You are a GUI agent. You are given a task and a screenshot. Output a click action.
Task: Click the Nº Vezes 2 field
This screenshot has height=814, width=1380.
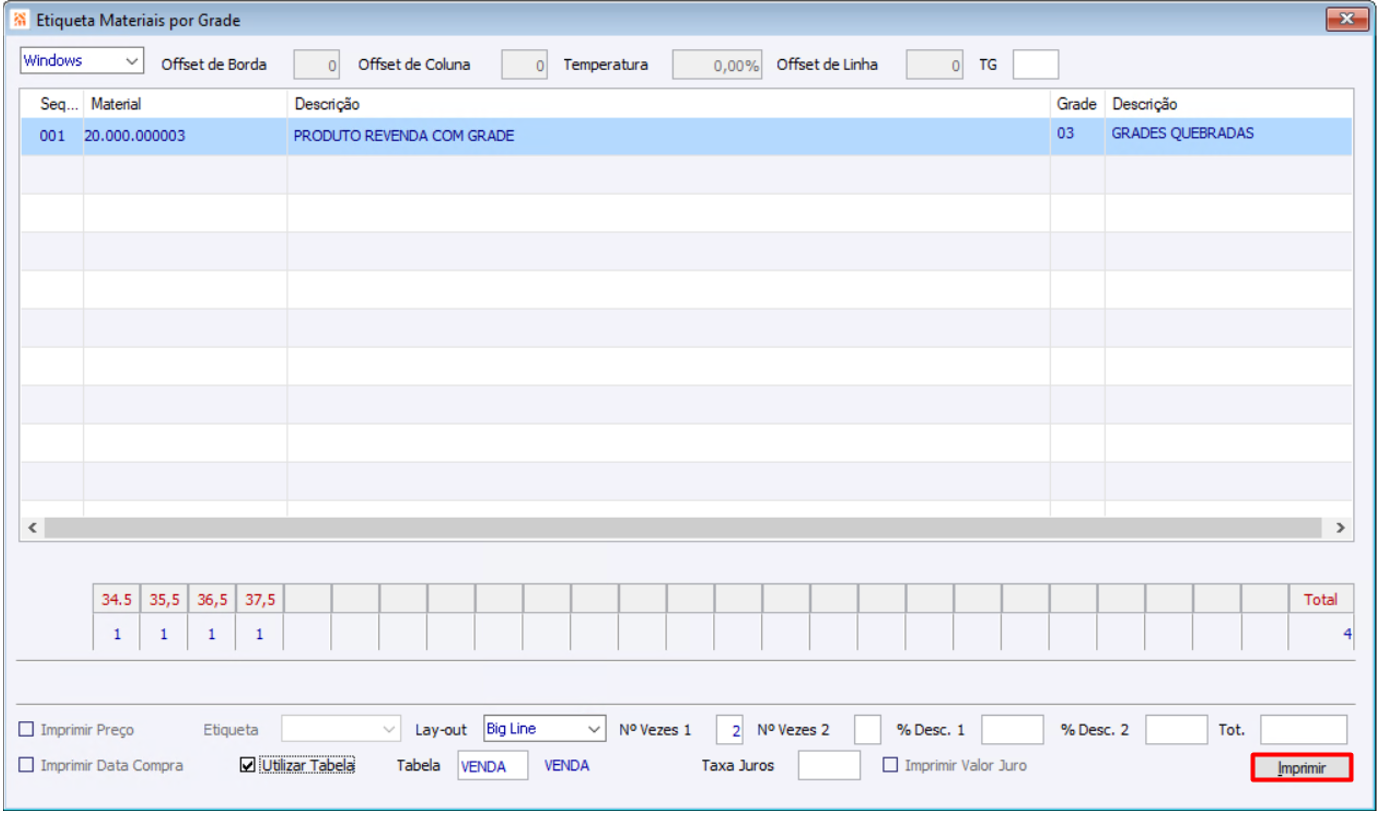[868, 730]
